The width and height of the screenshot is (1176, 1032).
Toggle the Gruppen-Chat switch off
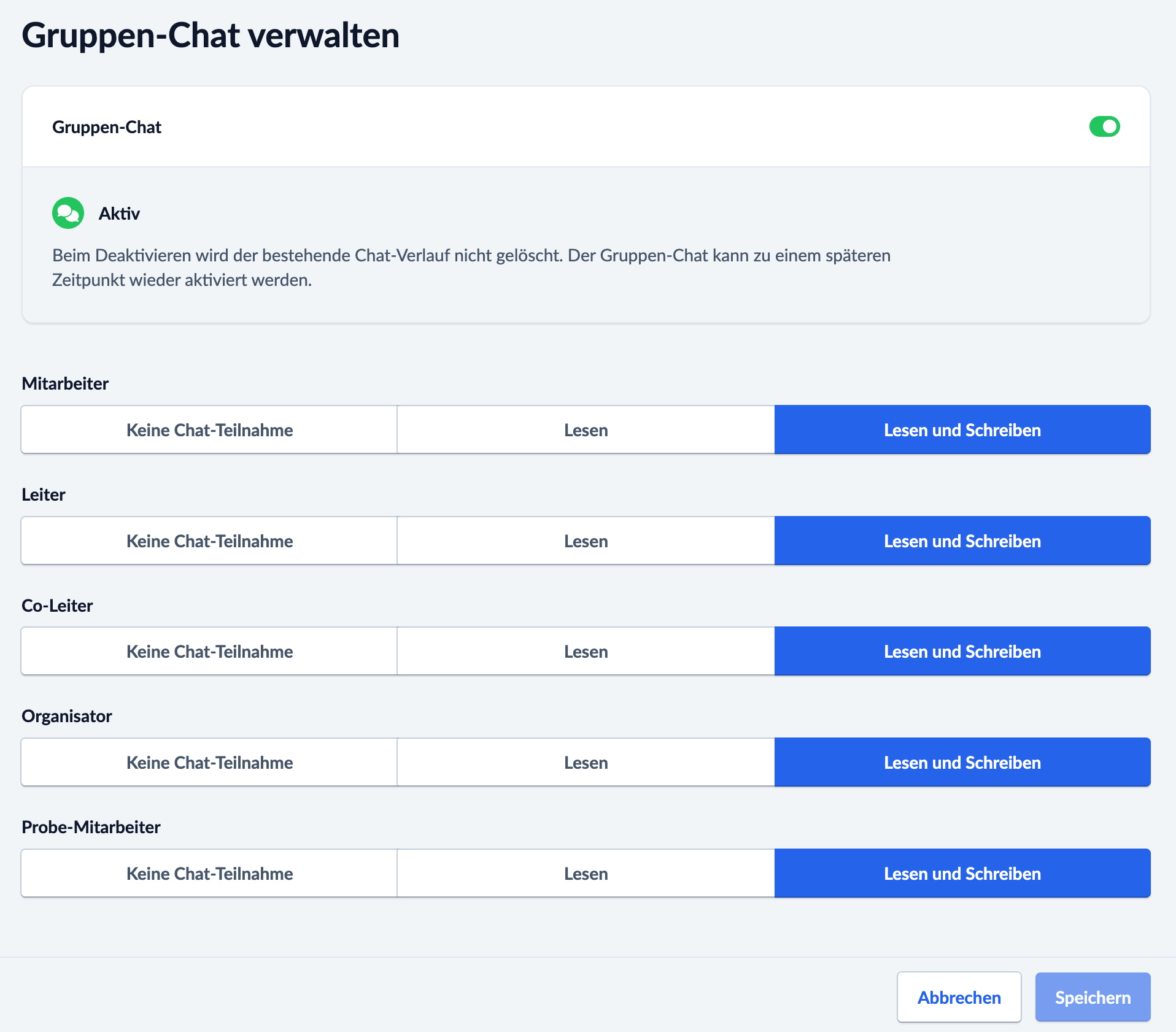1104,126
